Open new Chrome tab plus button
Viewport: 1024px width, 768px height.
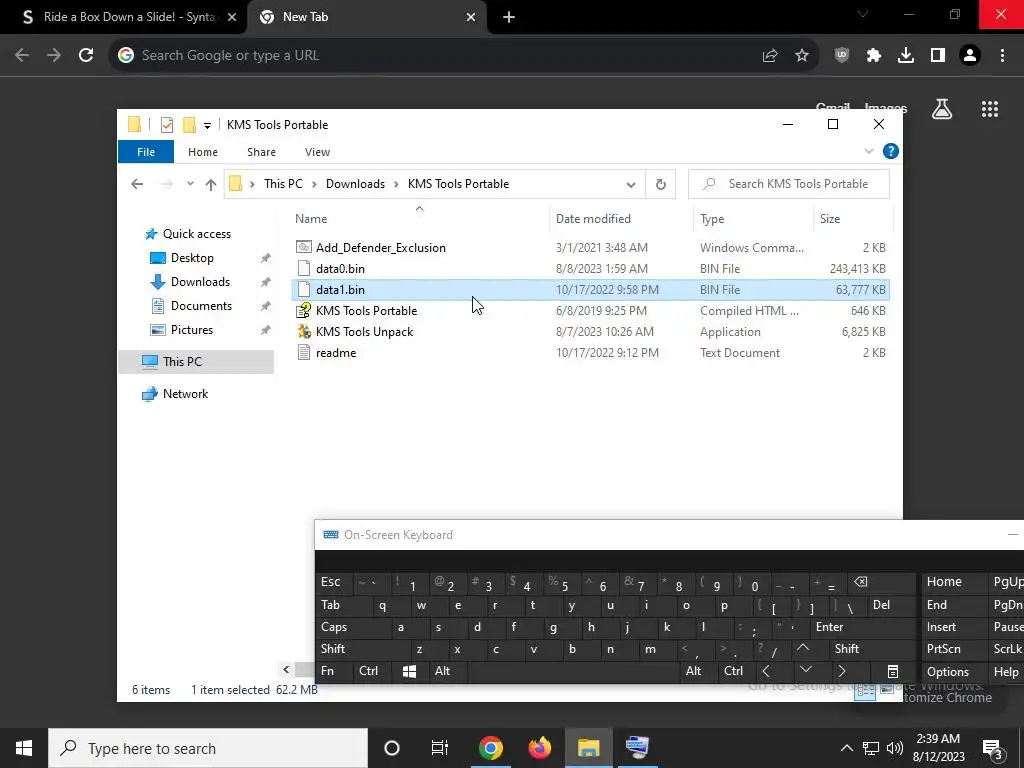coord(509,17)
